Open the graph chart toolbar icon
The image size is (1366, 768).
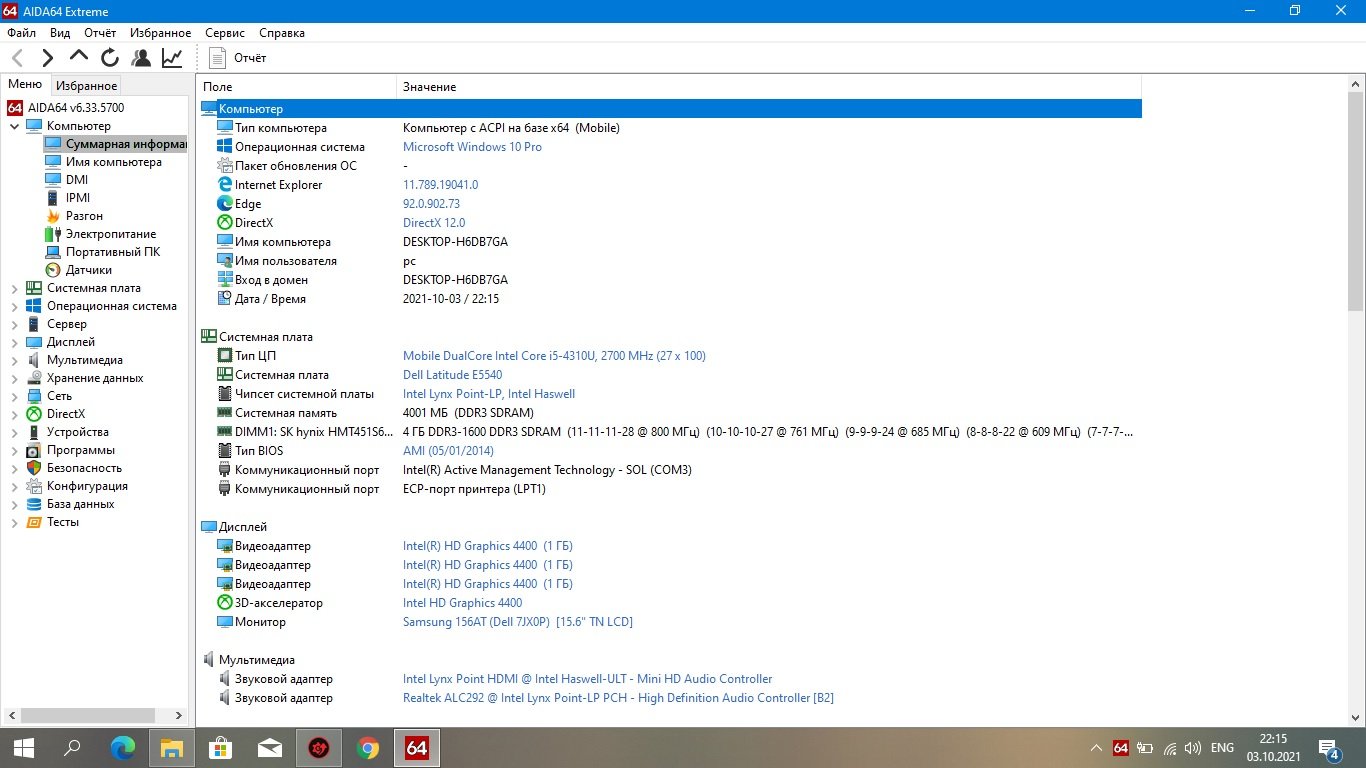(x=172, y=58)
